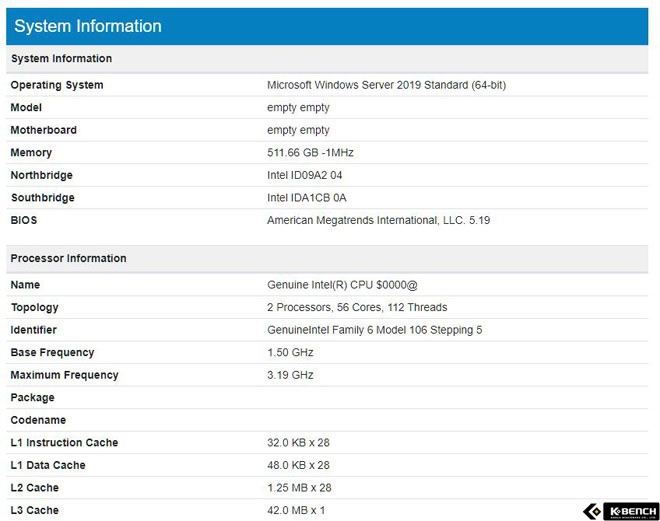Select the '1.50 GHz' base frequency value
The height and width of the screenshot is (521, 660).
coord(290,353)
